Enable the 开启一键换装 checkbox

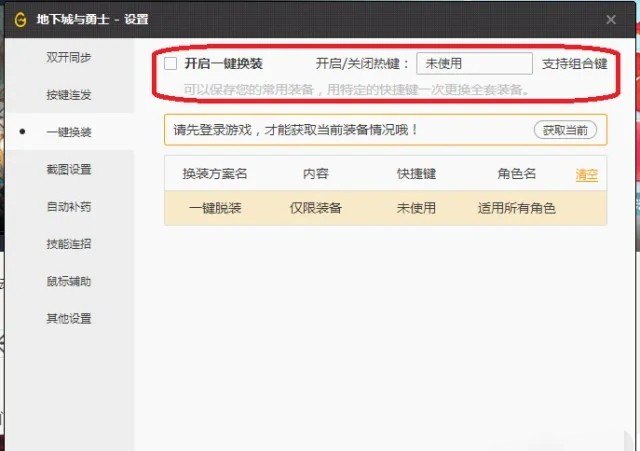(170, 64)
